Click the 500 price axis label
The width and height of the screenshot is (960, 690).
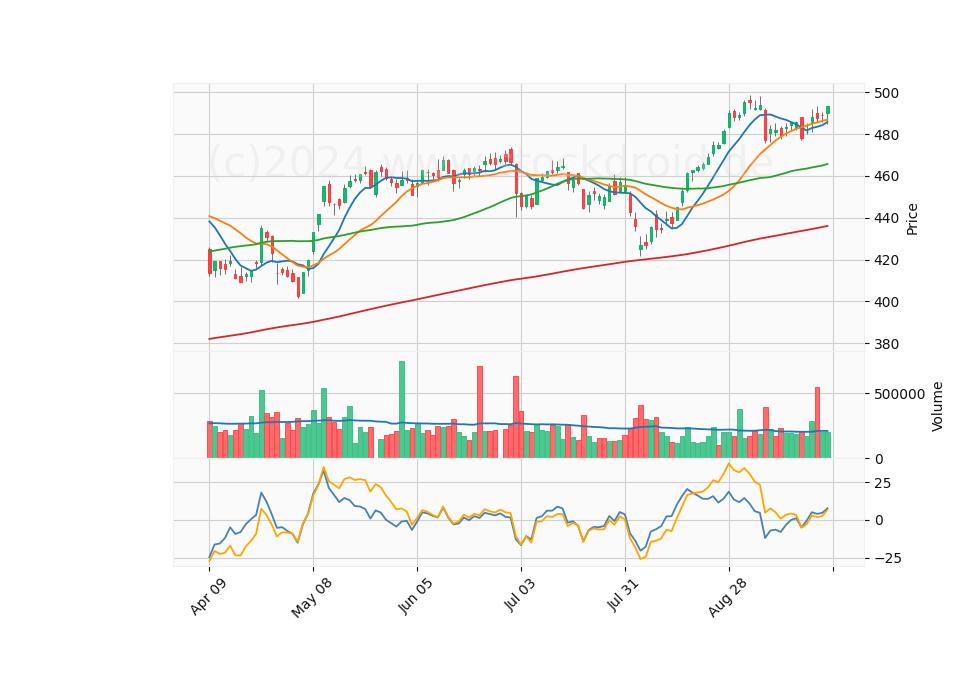coord(887,93)
